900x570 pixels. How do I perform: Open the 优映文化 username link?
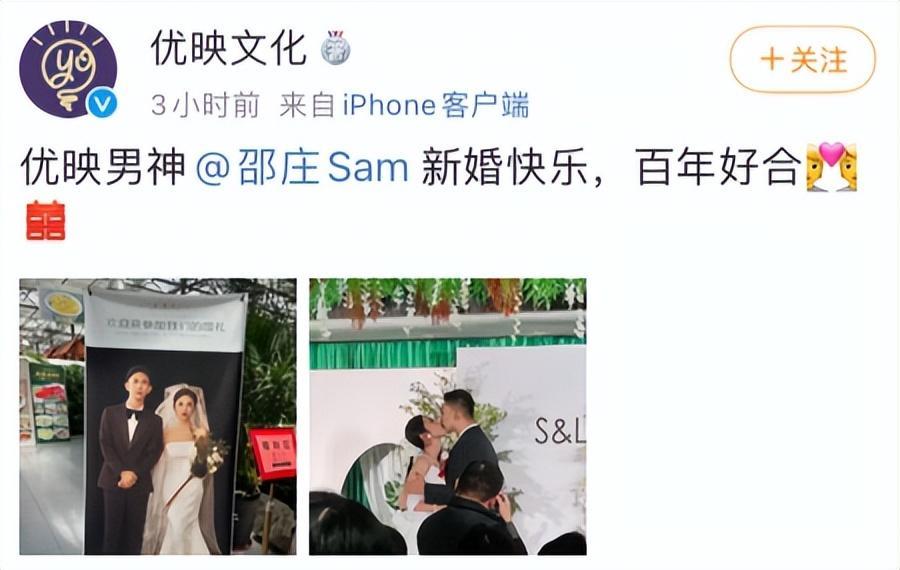228,48
